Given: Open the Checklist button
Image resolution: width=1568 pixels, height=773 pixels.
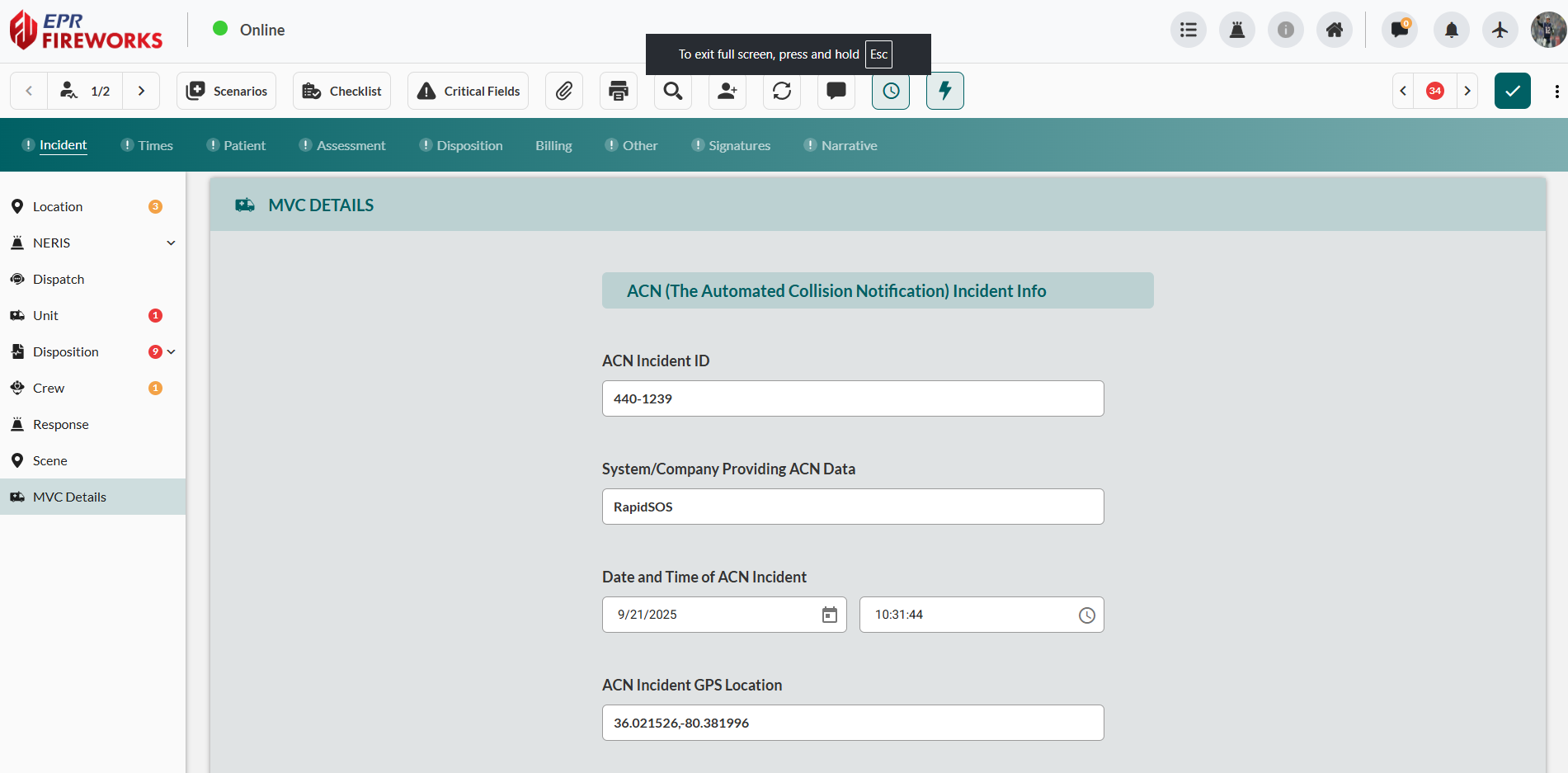Looking at the screenshot, I should 341,91.
